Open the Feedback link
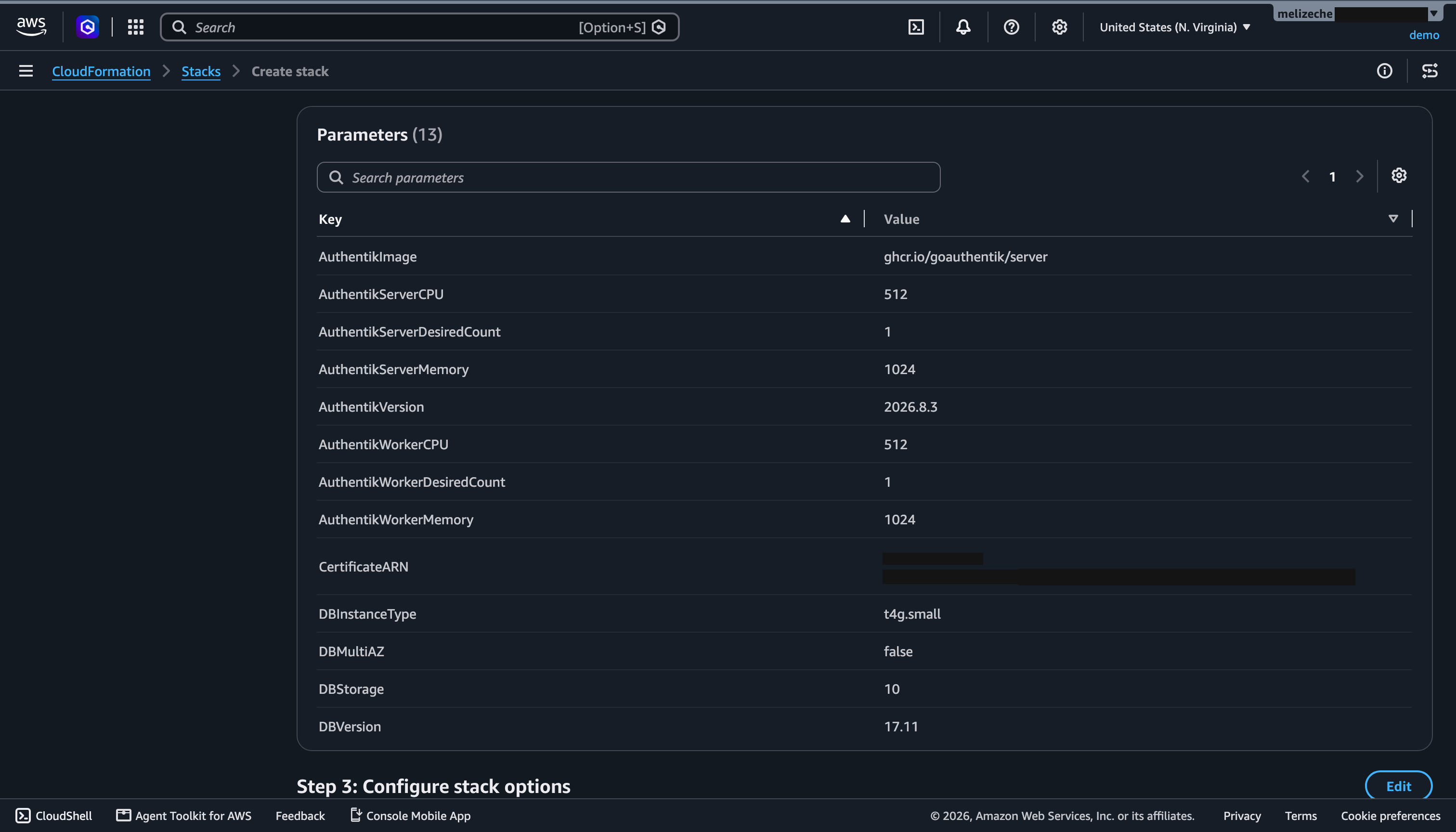Screen dimensions: 1456x832 300,816
